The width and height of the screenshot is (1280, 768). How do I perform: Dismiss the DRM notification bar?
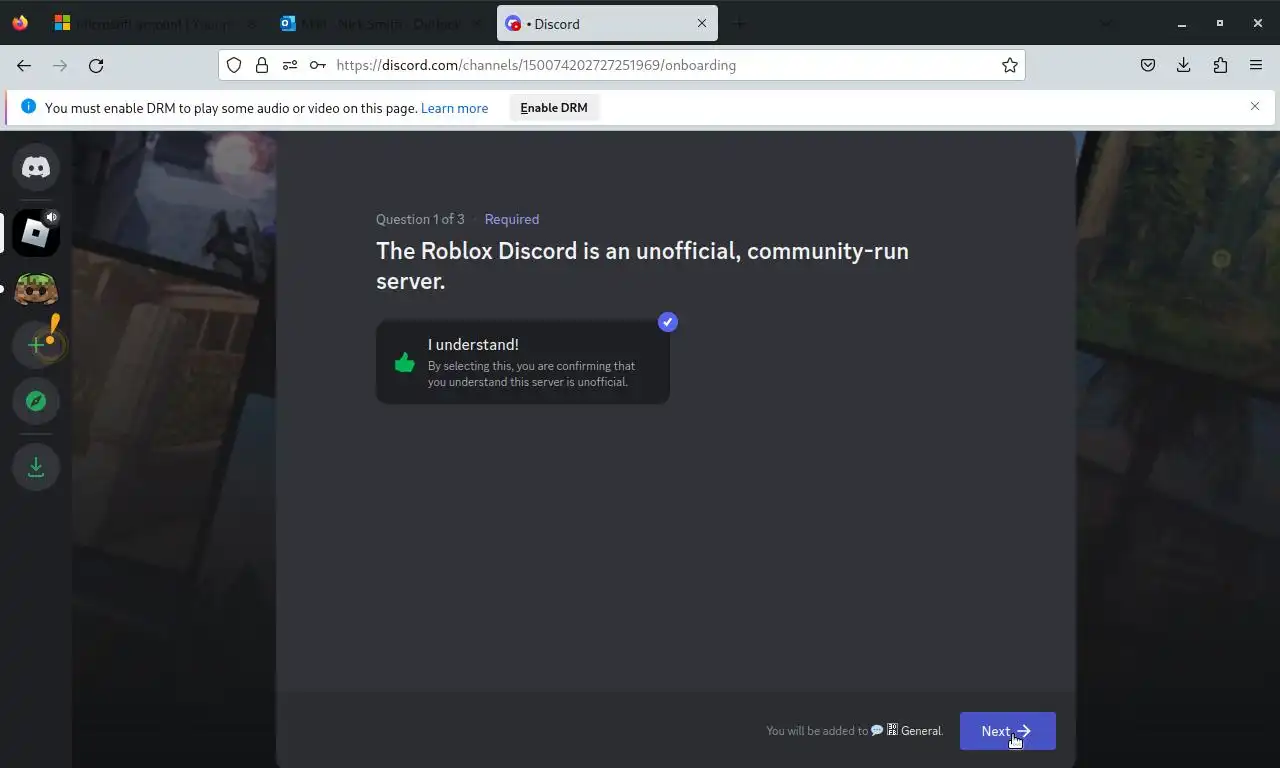tap(1255, 106)
